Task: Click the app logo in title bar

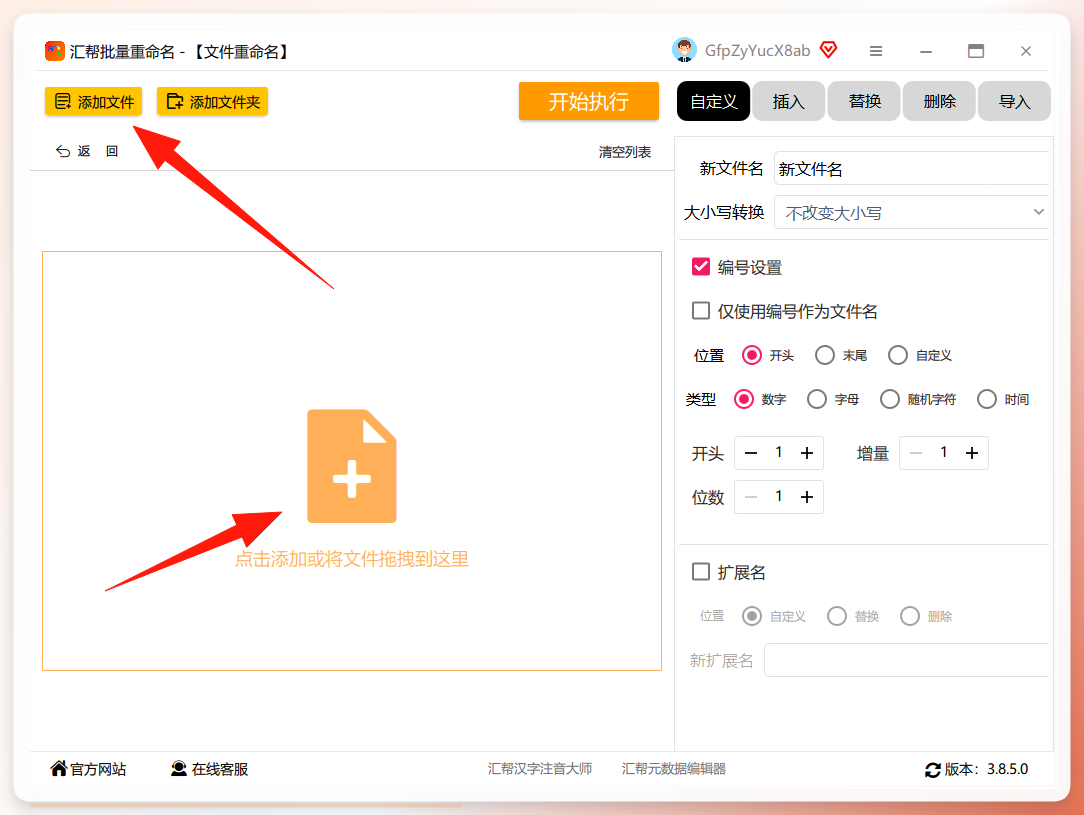Action: [55, 51]
